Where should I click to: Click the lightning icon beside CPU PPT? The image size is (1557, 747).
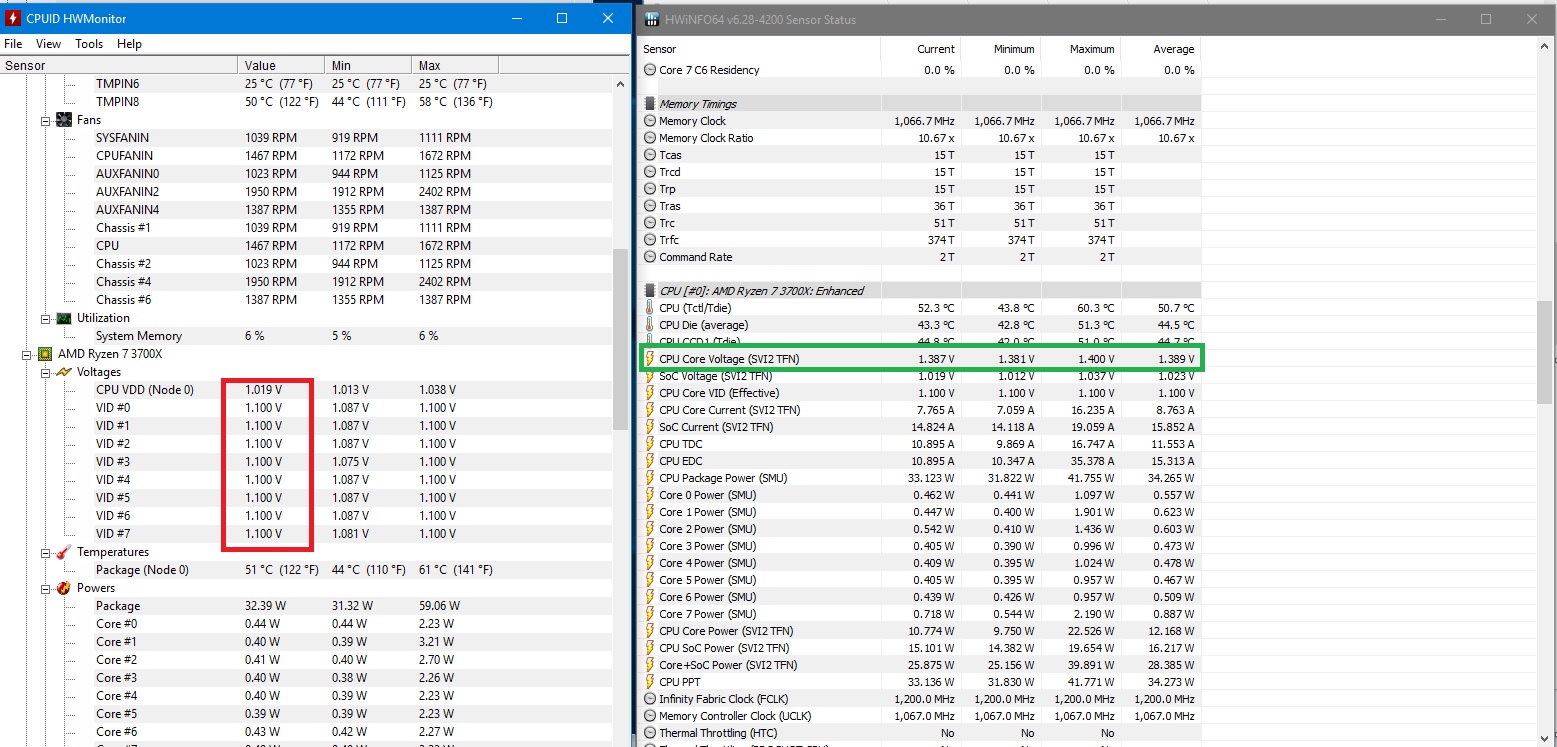650,682
